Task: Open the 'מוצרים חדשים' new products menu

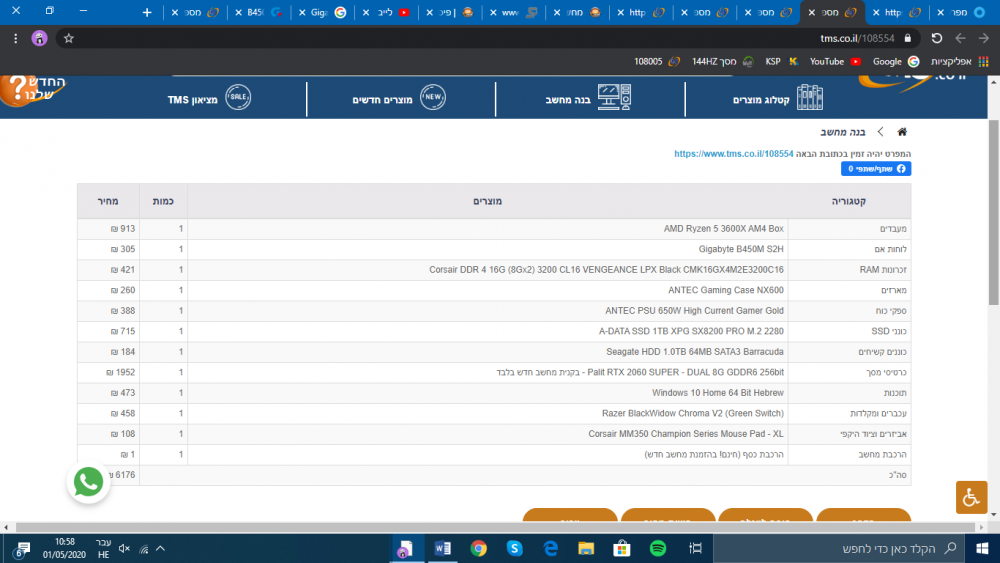Action: coord(399,99)
